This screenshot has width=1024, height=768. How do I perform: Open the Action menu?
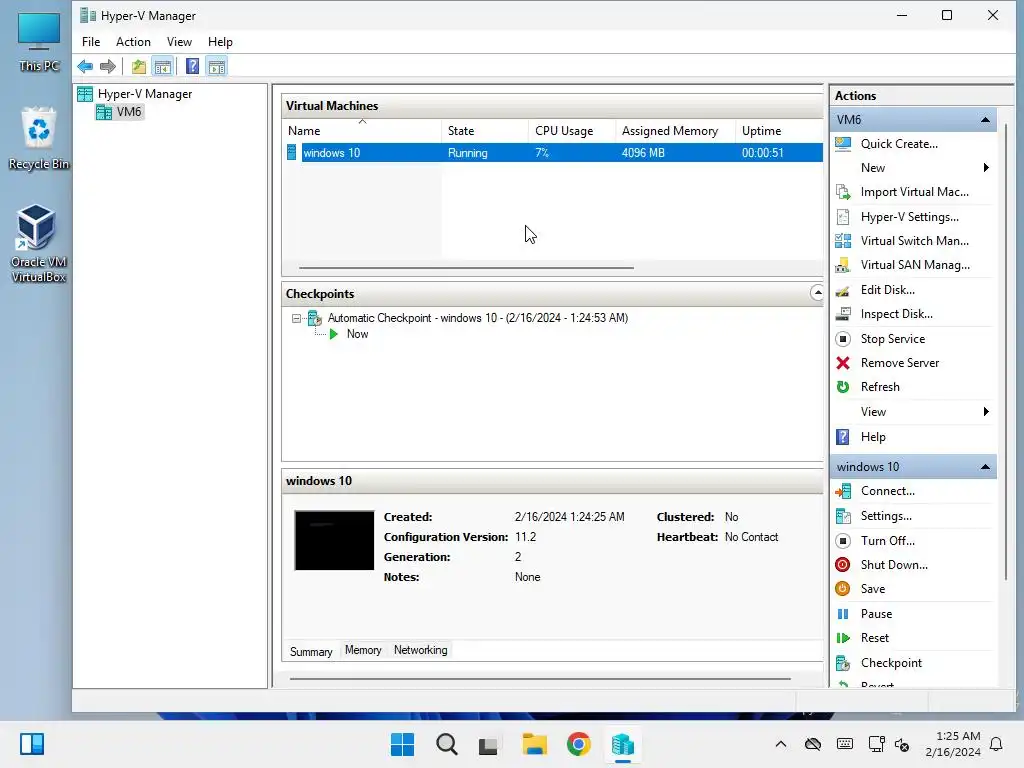point(133,42)
